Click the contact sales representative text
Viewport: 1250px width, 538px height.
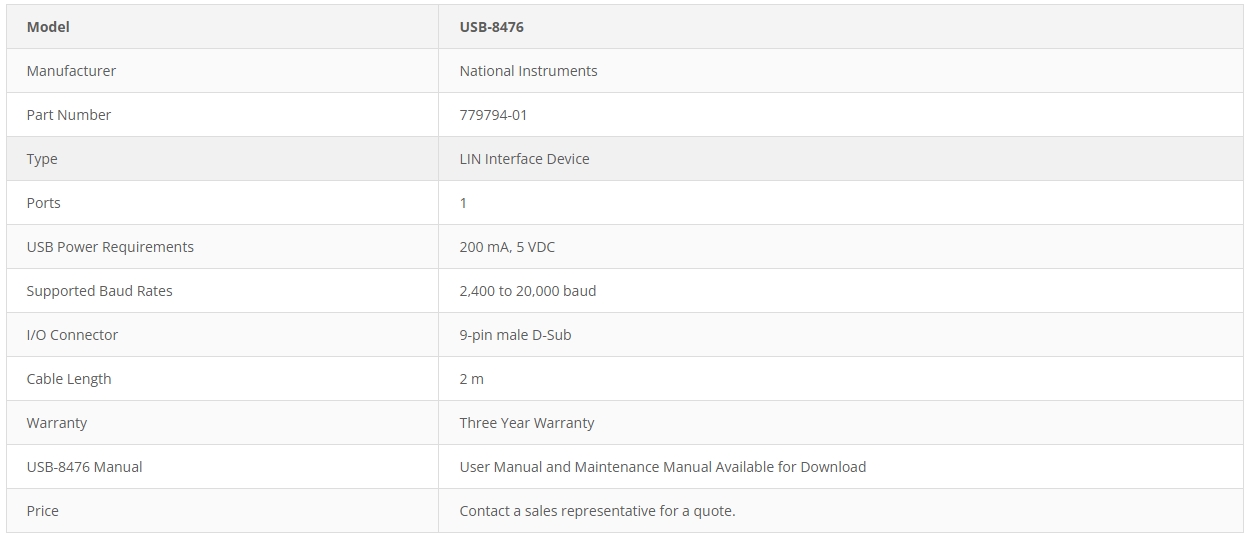tap(597, 511)
